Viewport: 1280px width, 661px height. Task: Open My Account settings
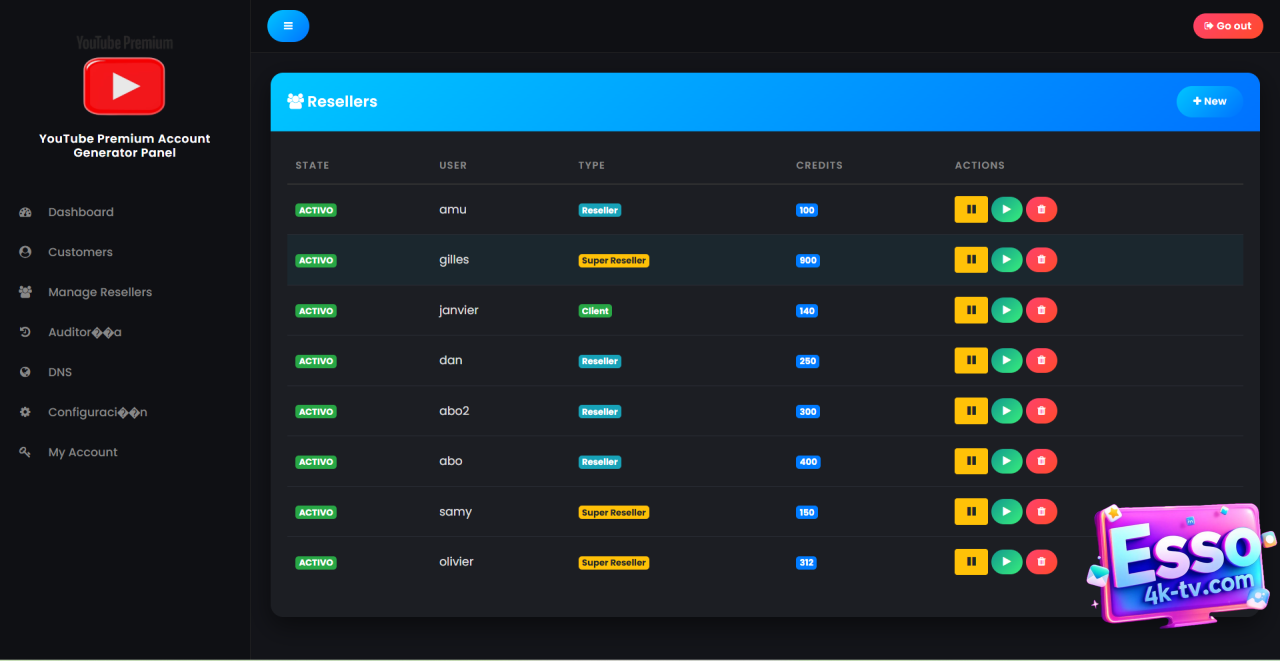(x=82, y=452)
